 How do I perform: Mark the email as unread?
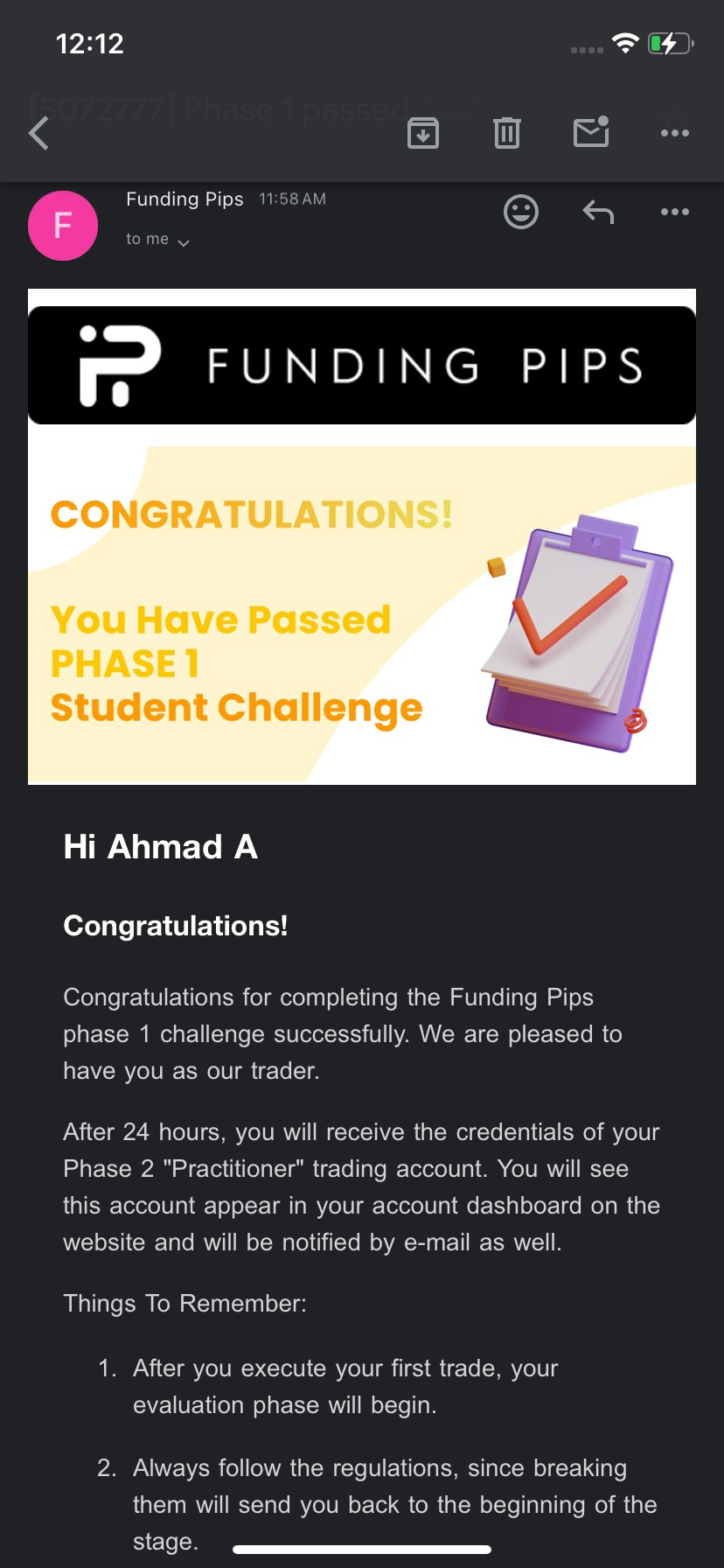click(591, 132)
